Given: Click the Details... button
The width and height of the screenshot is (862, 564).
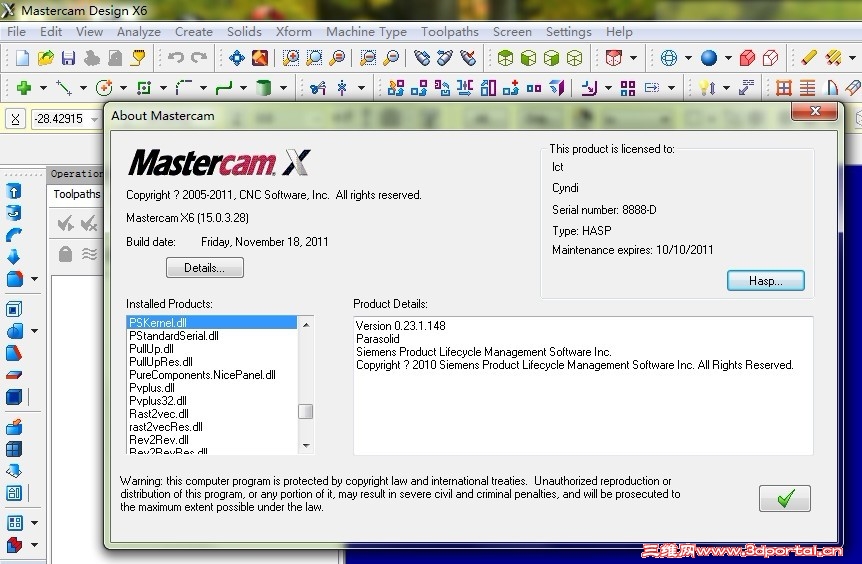Looking at the screenshot, I should click(x=205, y=268).
